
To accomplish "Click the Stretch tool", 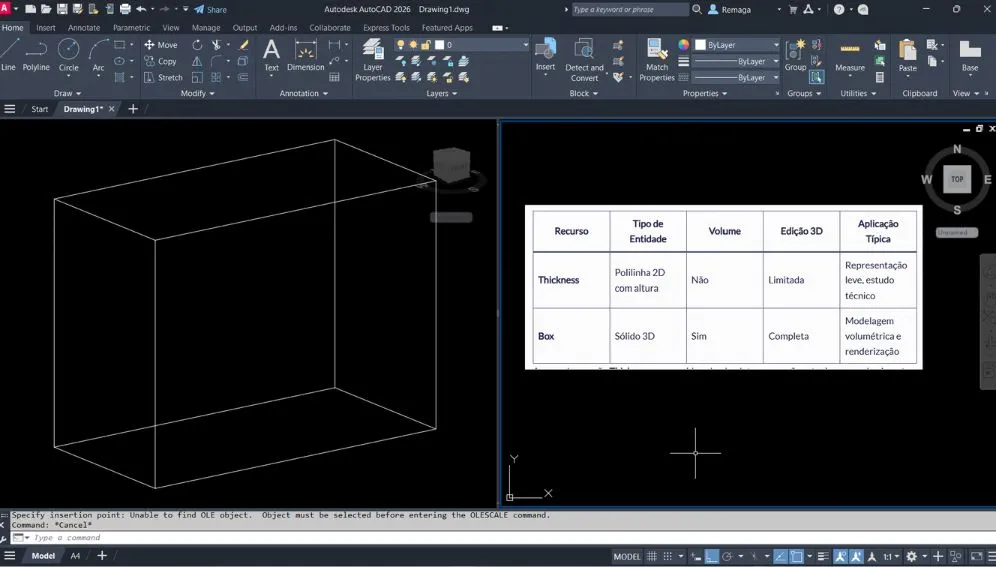I will 162,77.
